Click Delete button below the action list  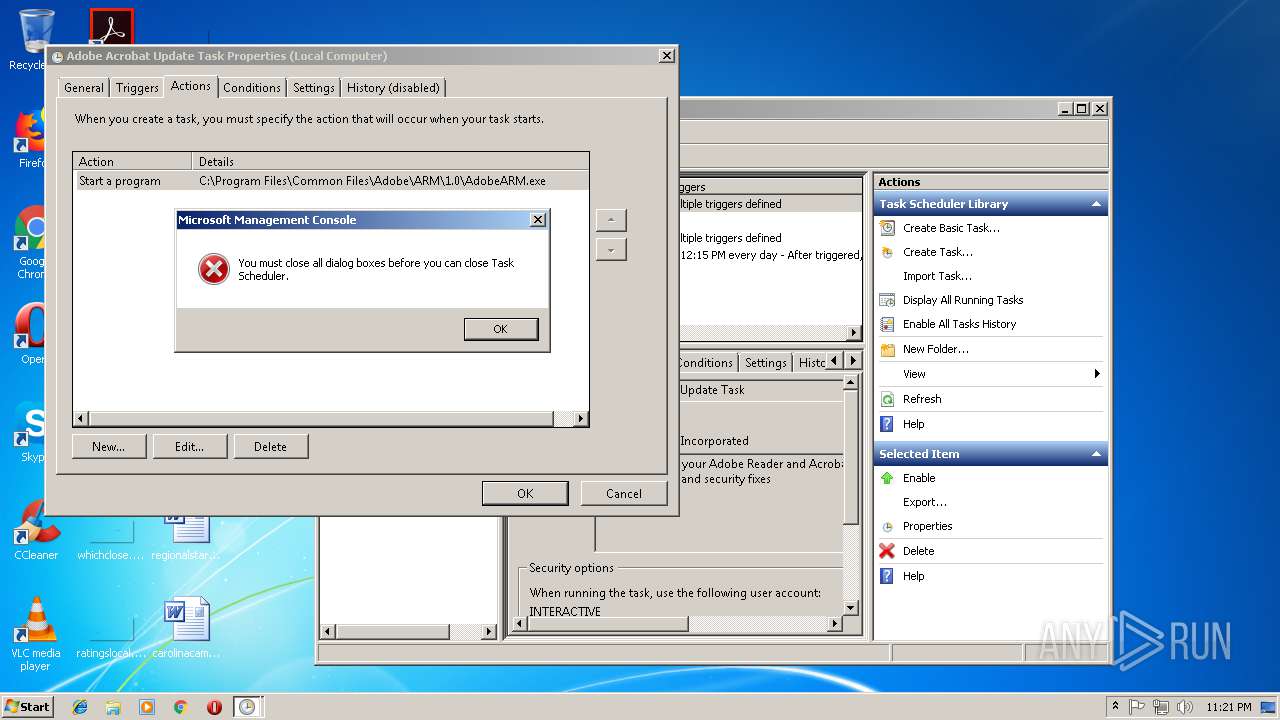tap(270, 447)
